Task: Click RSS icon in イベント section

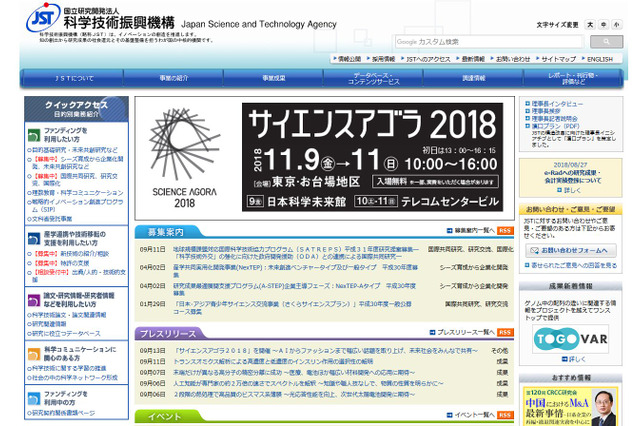Action: coord(505,415)
